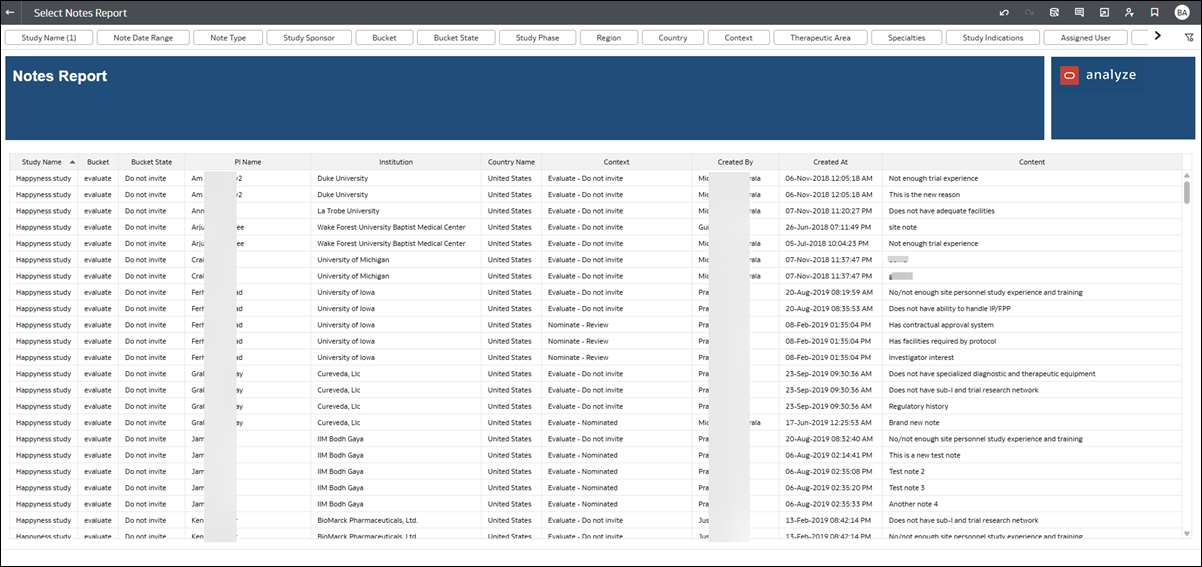The height and width of the screenshot is (567, 1202).
Task: Refresh data icon in header
Action: (x=1054, y=13)
